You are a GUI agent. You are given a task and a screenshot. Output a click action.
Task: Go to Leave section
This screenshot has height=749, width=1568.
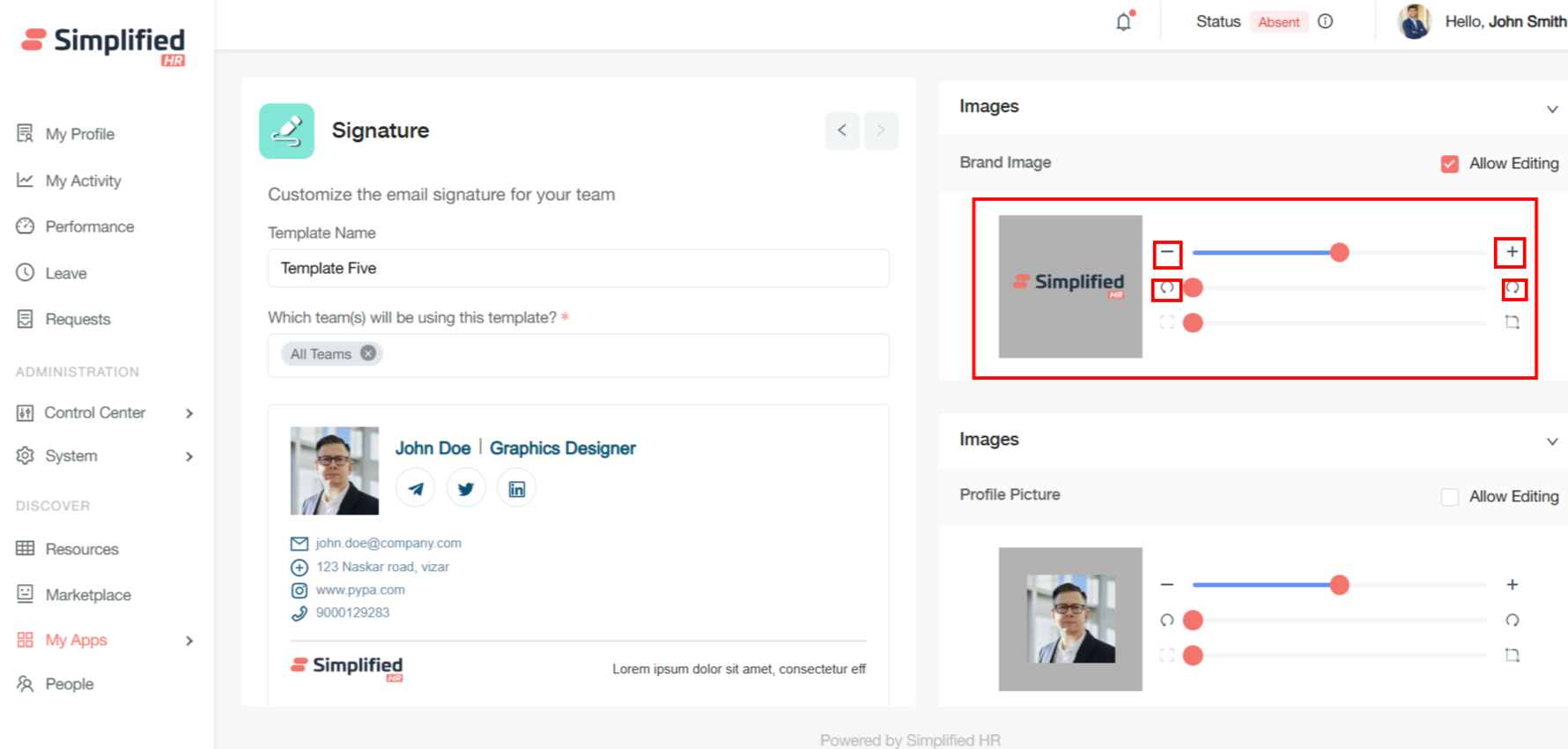coord(66,273)
